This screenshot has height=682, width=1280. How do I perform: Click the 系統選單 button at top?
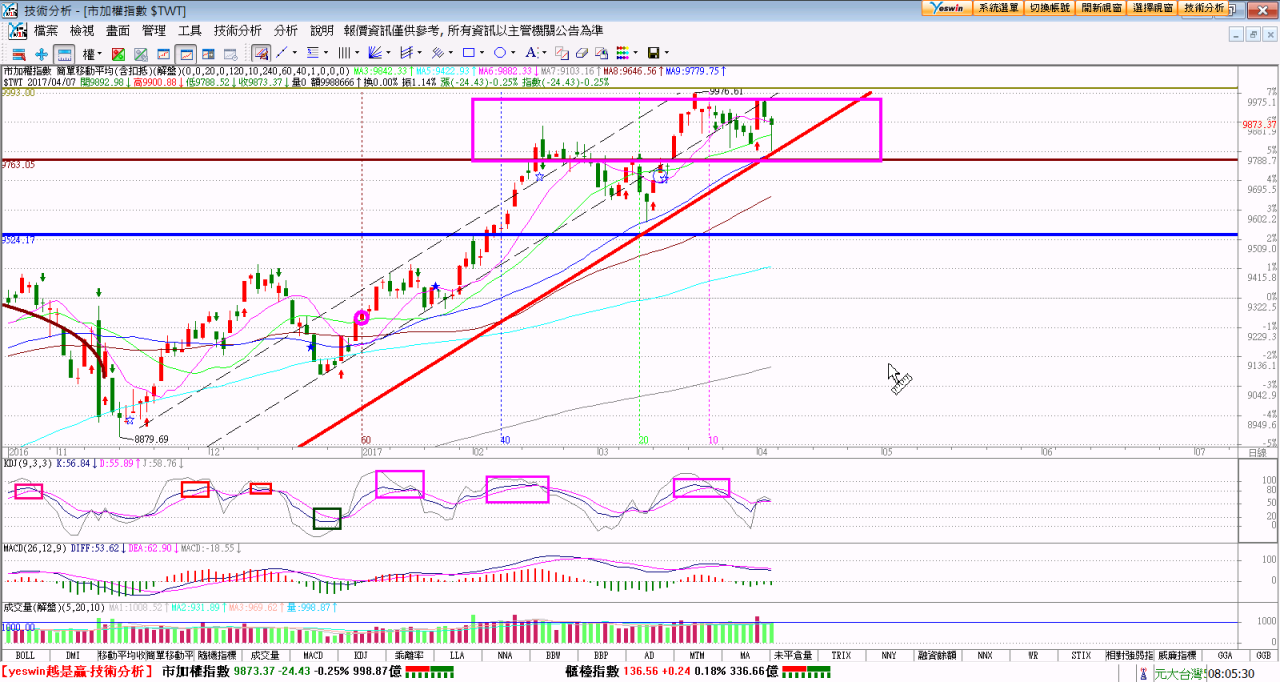[998, 7]
